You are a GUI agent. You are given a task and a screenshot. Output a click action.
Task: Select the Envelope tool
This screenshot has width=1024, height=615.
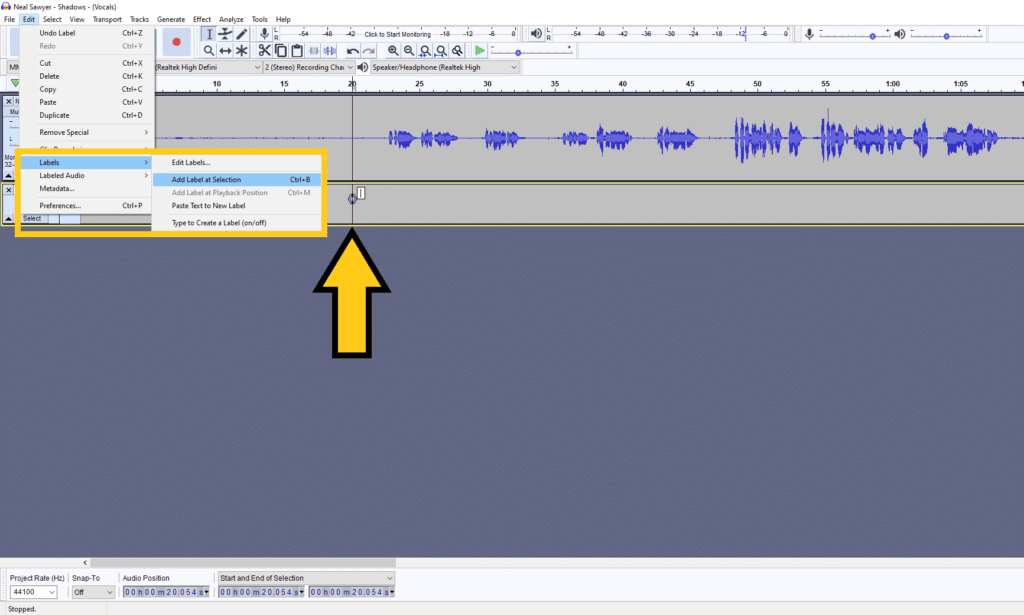[x=225, y=34]
